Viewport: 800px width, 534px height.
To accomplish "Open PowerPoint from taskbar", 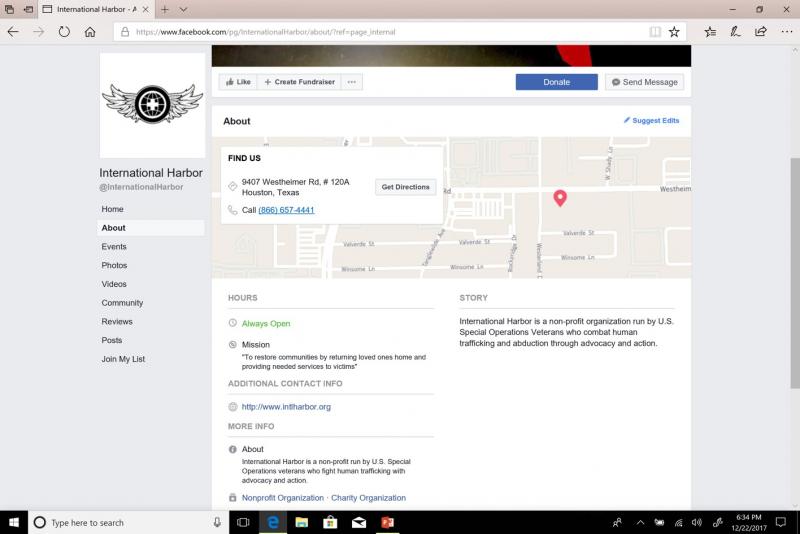I will point(387,522).
